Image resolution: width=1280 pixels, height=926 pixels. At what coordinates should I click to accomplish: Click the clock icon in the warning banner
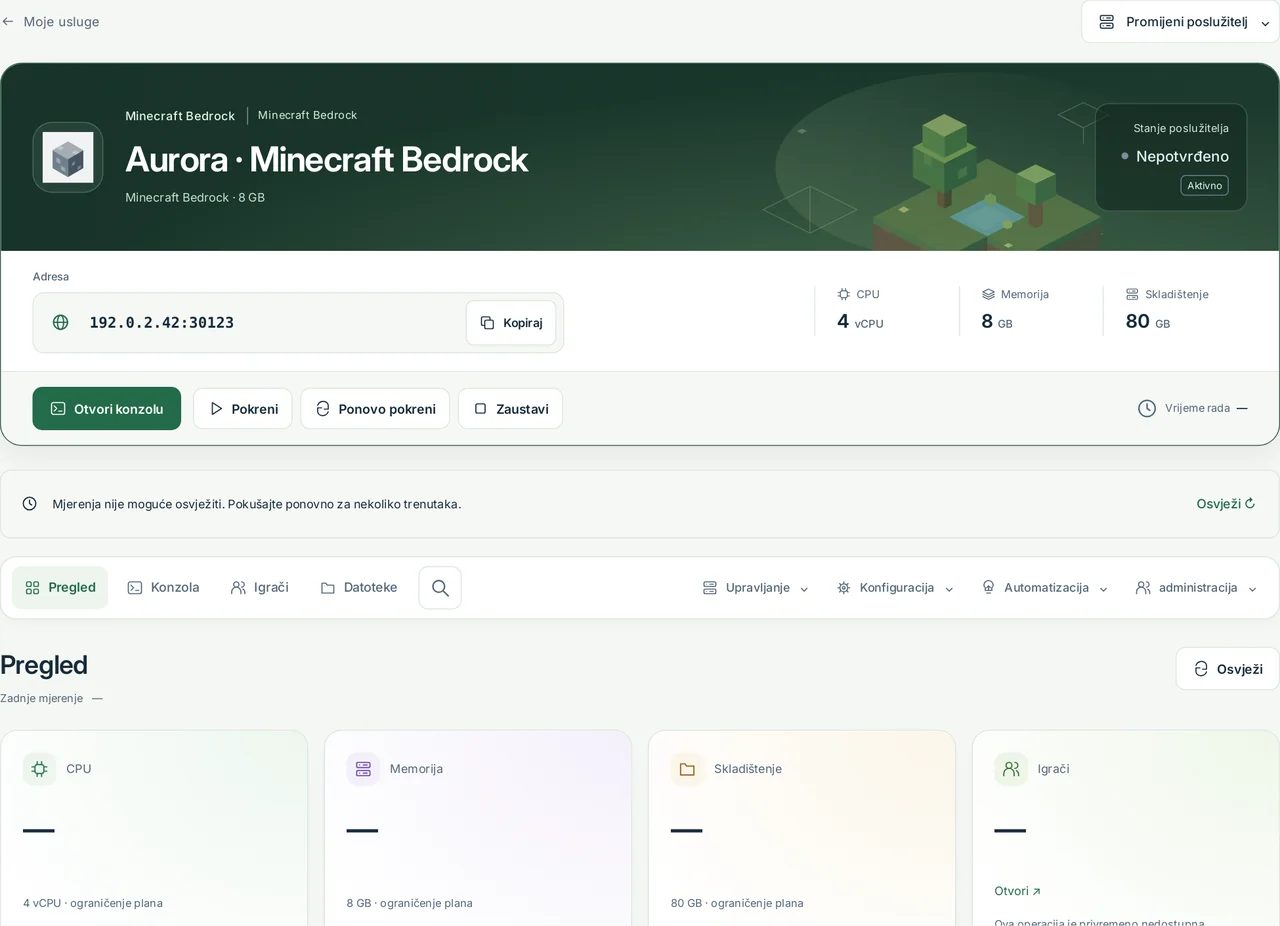(30, 504)
